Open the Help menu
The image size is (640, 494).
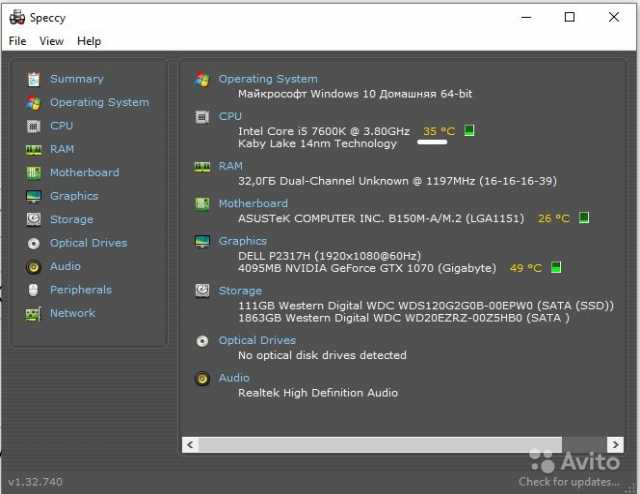[89, 41]
